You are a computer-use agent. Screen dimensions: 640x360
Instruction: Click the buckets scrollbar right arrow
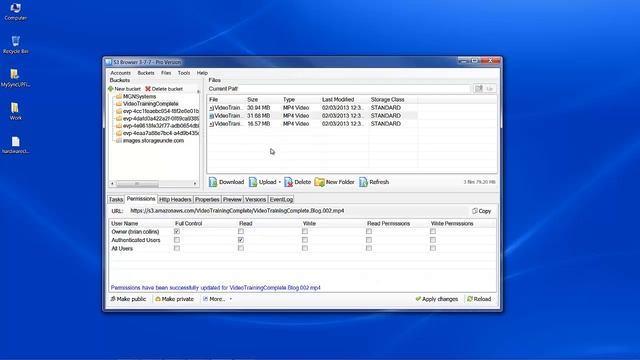(195, 184)
